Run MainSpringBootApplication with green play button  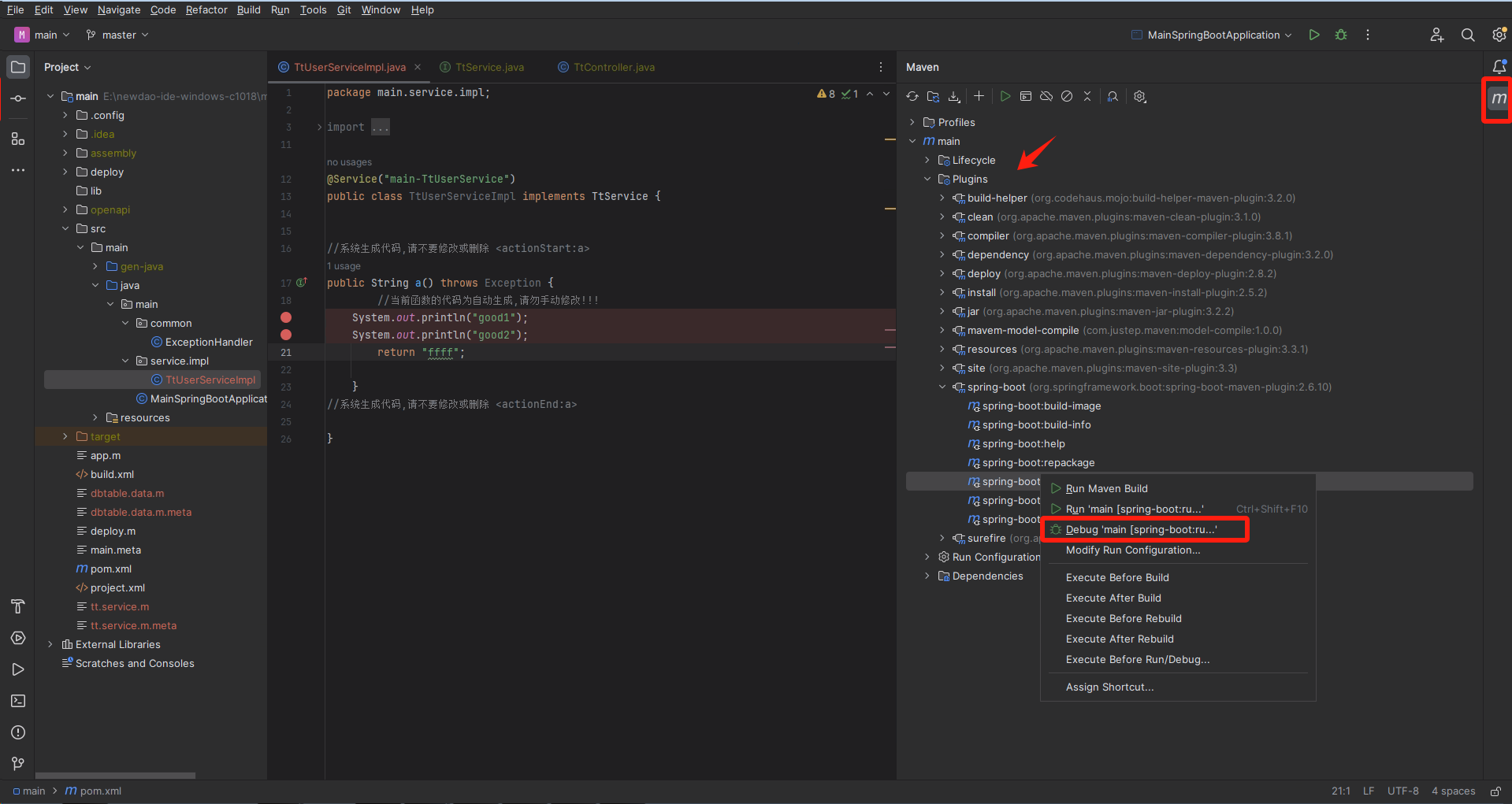(x=1314, y=35)
